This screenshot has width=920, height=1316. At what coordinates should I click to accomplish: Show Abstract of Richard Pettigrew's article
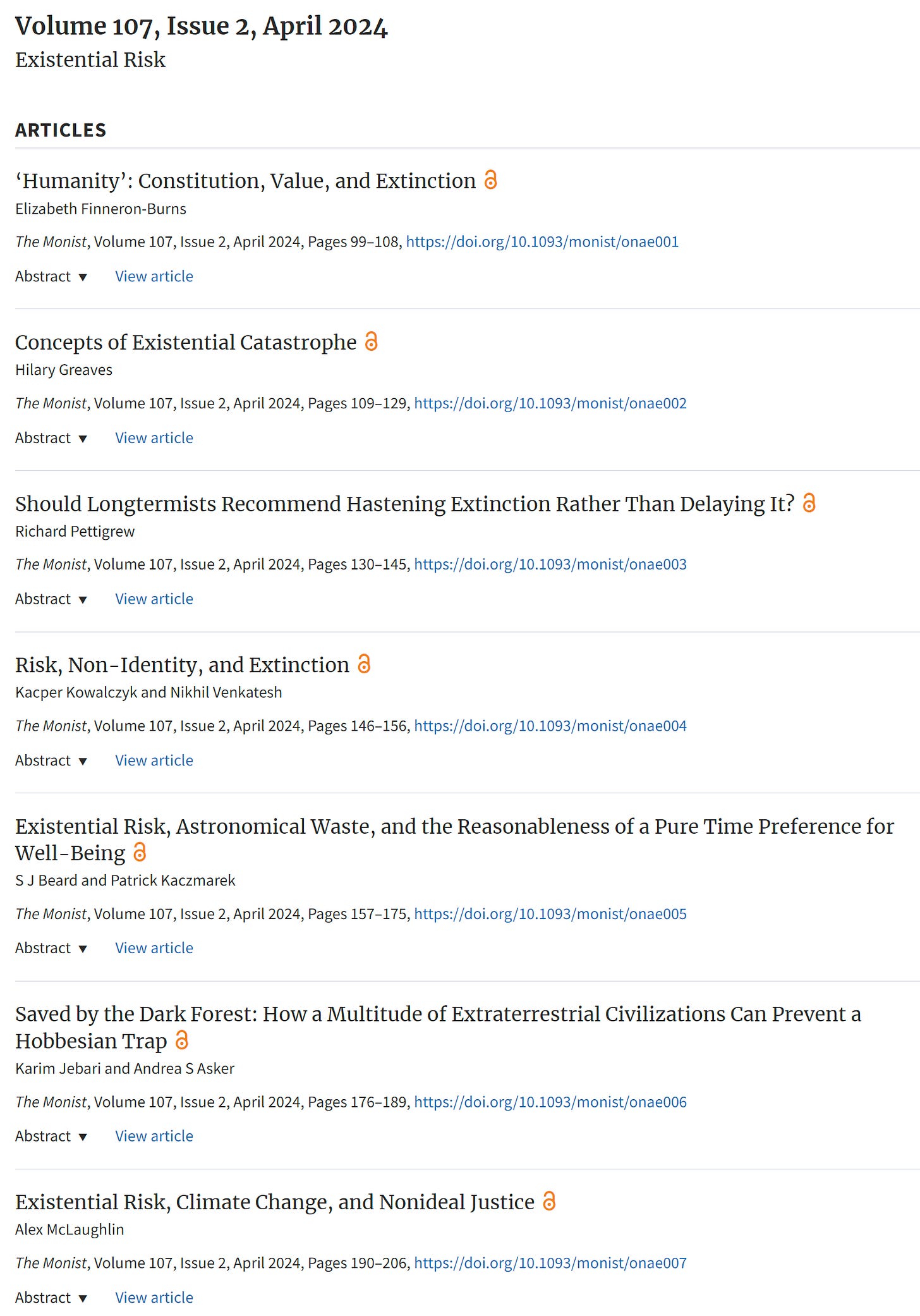pos(51,599)
